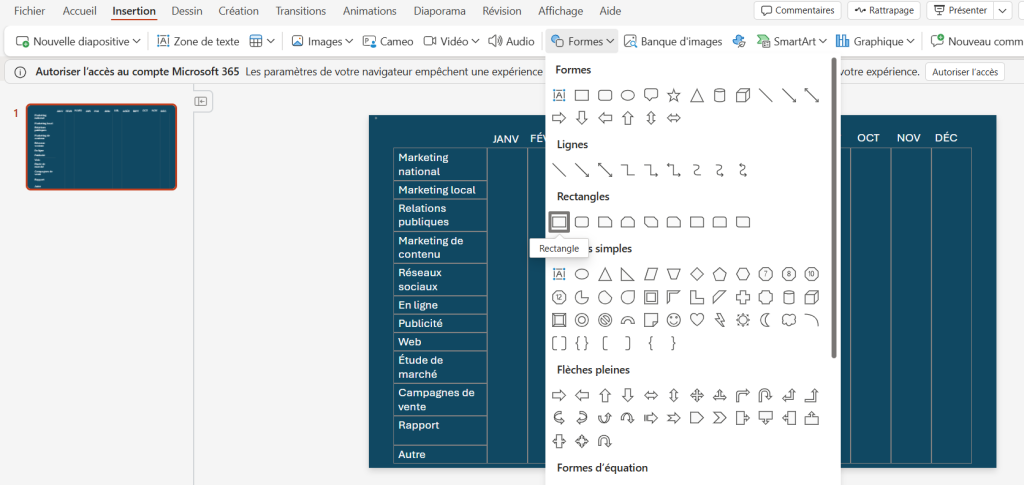
Task: Insert Audio from the toolbar
Action: 511,41
